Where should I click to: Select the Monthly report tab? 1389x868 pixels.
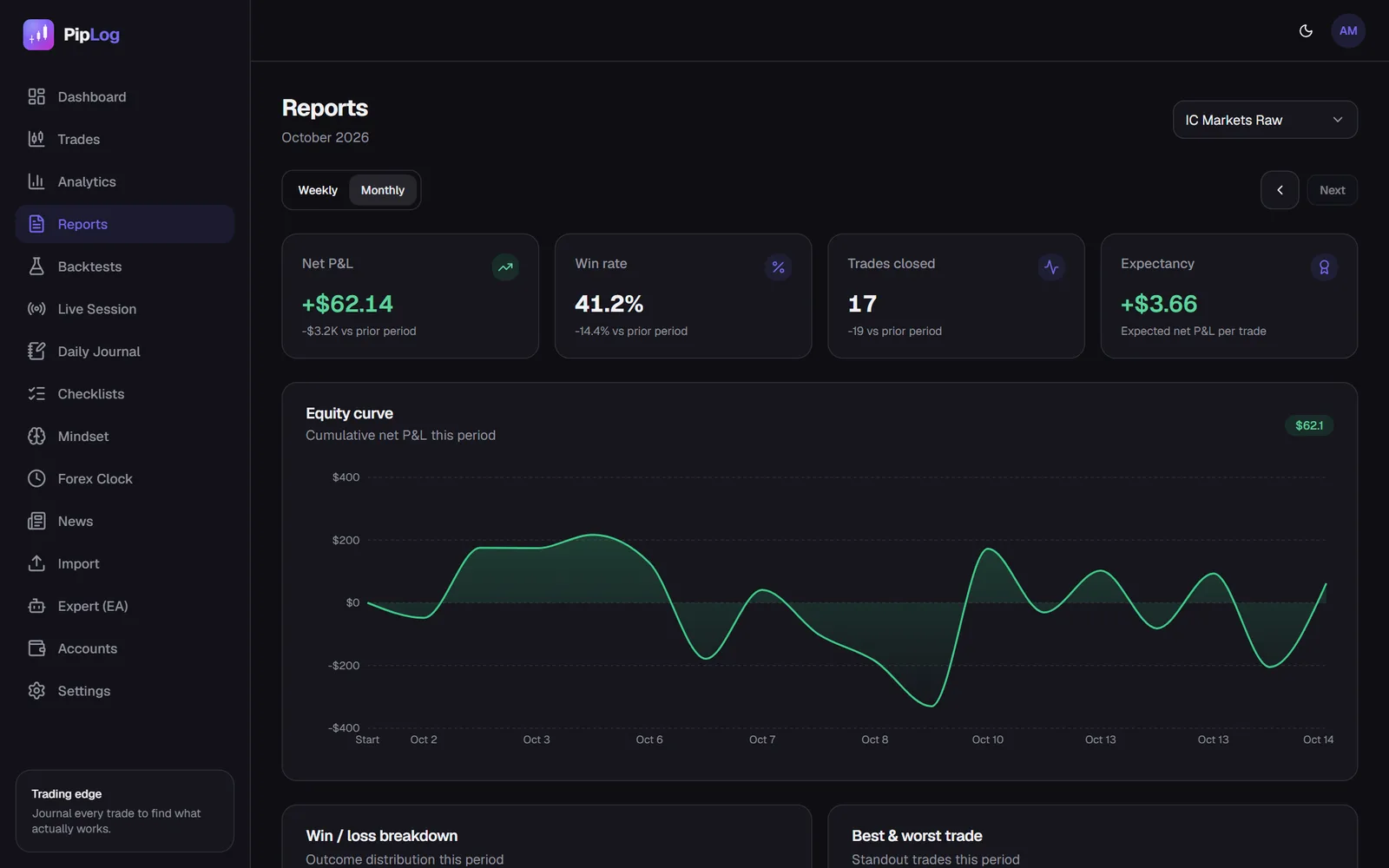tap(383, 190)
